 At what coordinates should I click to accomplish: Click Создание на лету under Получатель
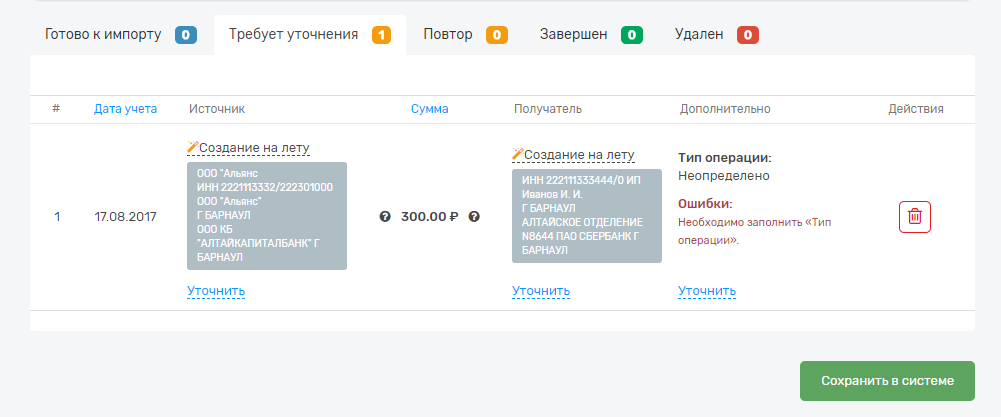[x=579, y=155]
